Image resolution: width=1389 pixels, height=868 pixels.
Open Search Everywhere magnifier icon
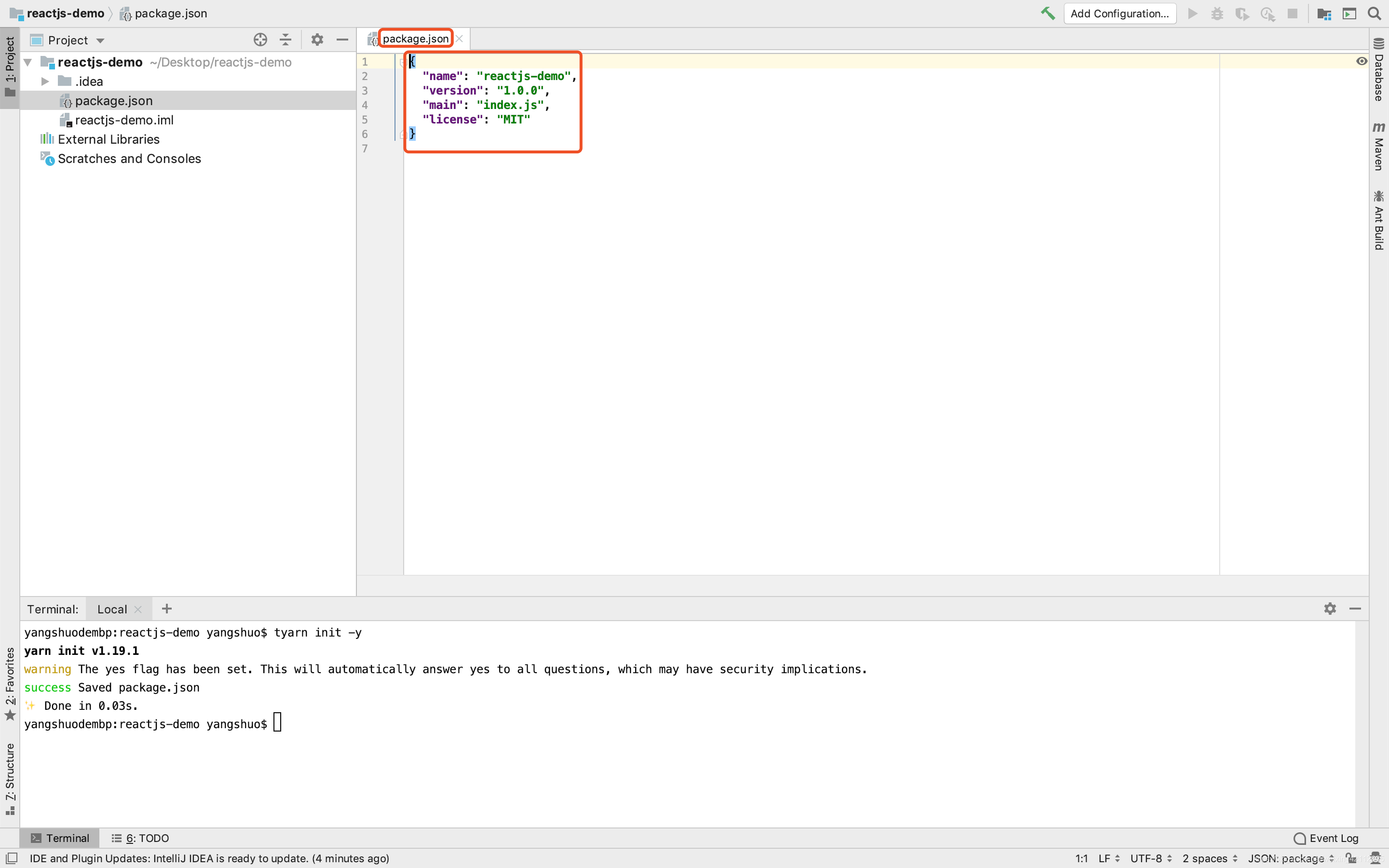point(1374,13)
